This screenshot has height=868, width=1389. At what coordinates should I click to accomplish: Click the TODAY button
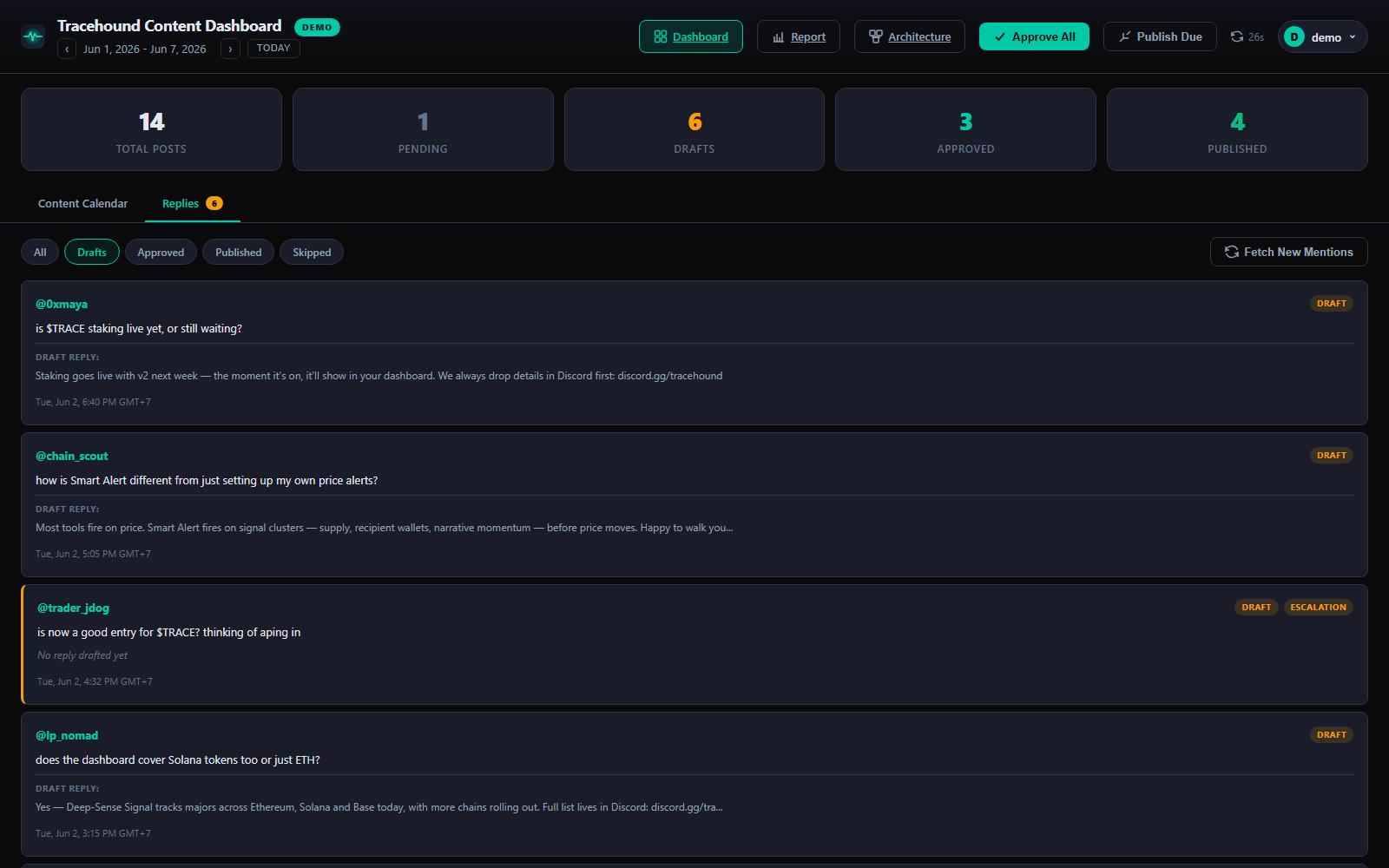pos(273,49)
